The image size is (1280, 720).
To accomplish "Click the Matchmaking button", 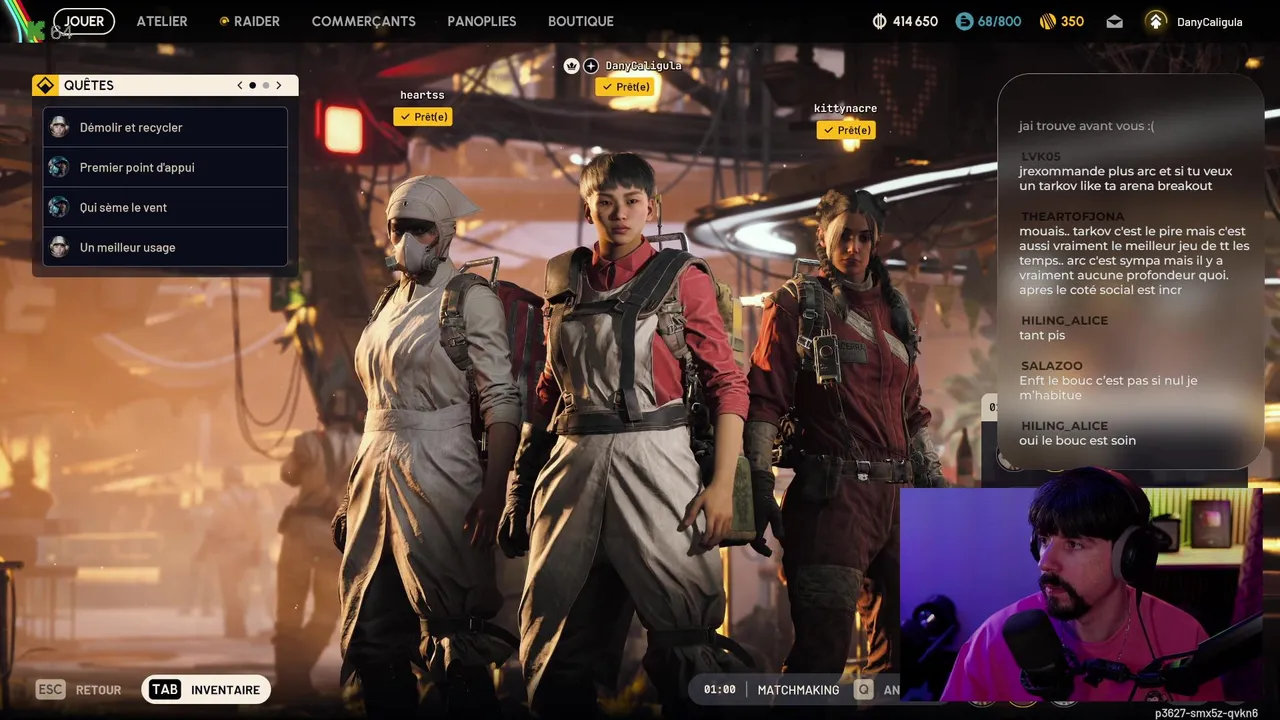I will click(x=798, y=690).
